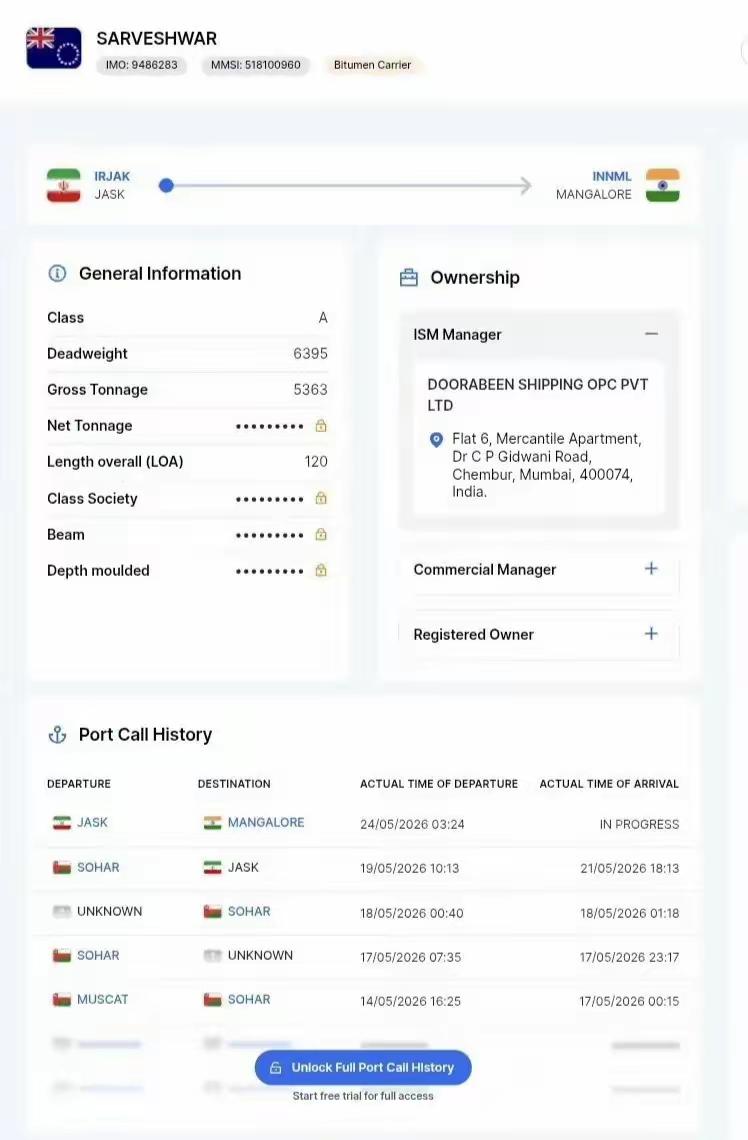This screenshot has width=748, height=1140.
Task: Click the General Information info icon
Action: [x=57, y=273]
